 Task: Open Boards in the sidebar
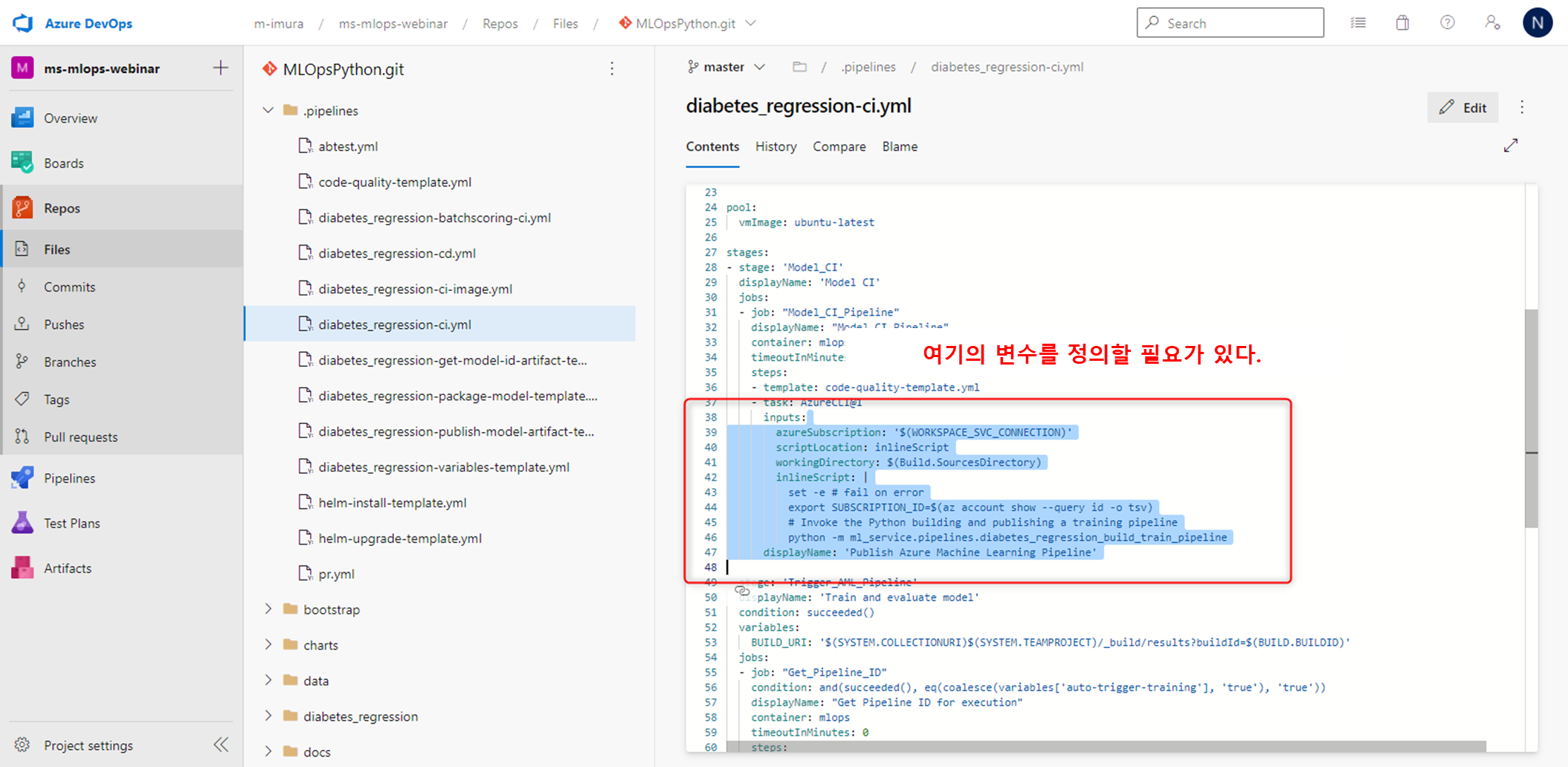[x=63, y=163]
